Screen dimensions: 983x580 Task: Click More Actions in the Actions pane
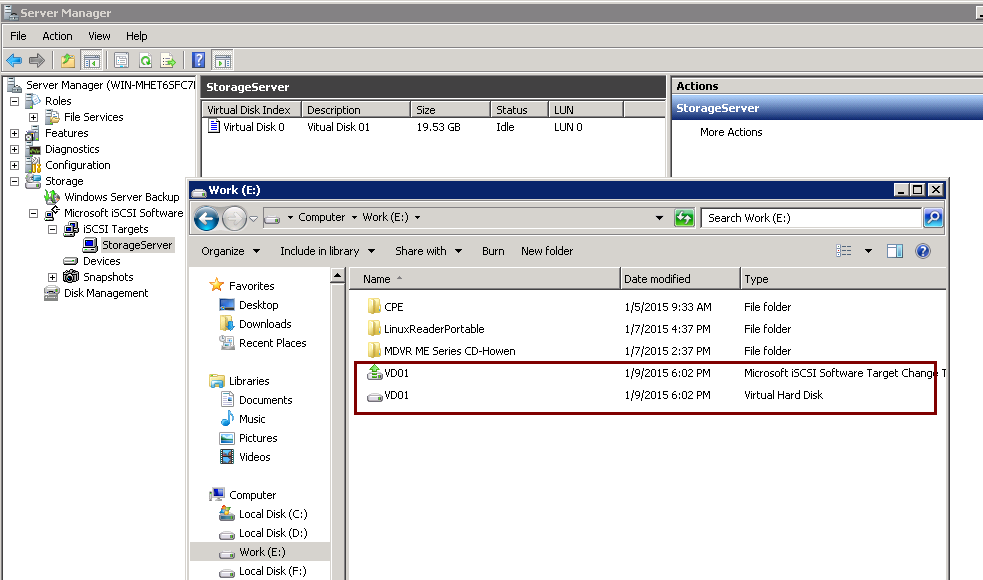click(x=731, y=132)
